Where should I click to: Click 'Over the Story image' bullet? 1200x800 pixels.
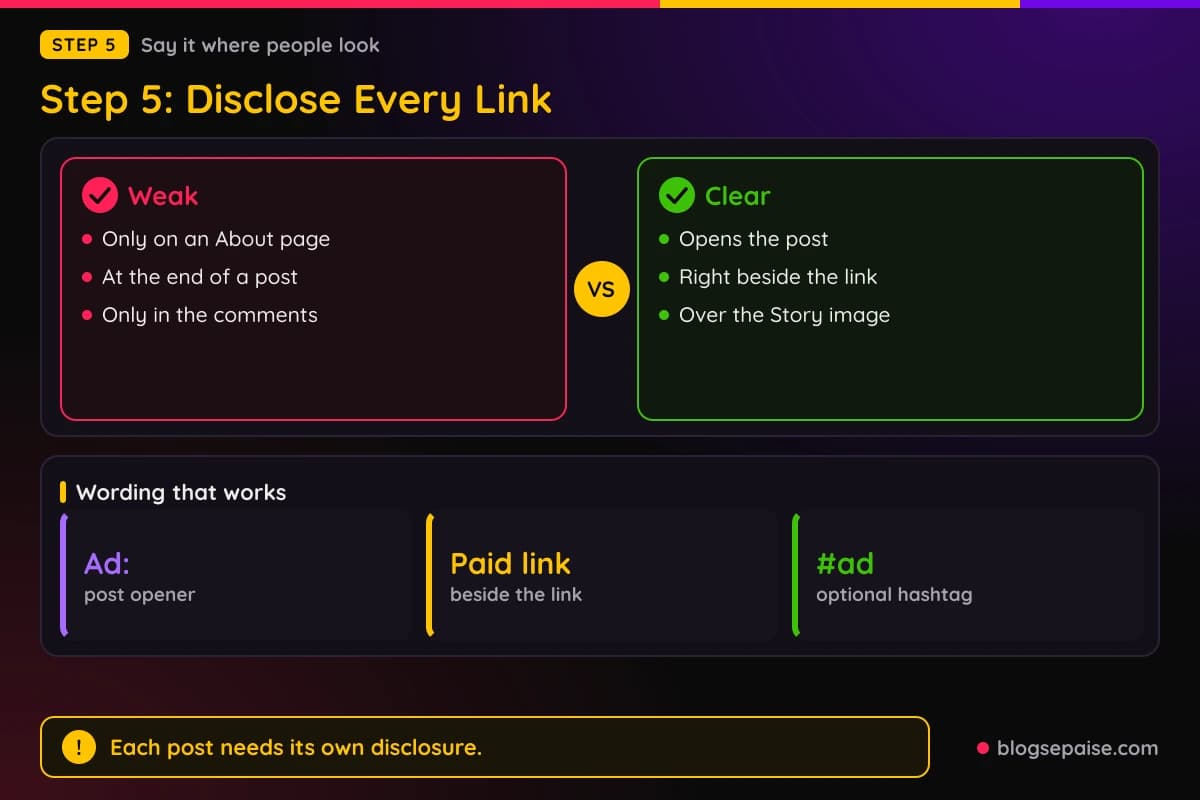(784, 315)
